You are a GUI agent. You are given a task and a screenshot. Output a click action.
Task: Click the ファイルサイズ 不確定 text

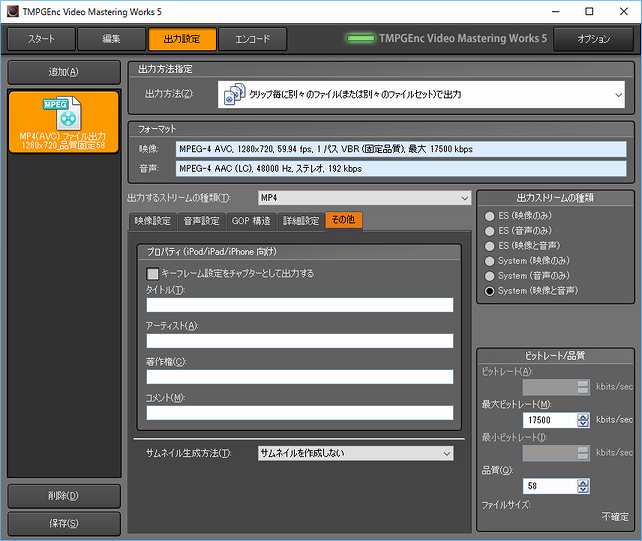615,517
